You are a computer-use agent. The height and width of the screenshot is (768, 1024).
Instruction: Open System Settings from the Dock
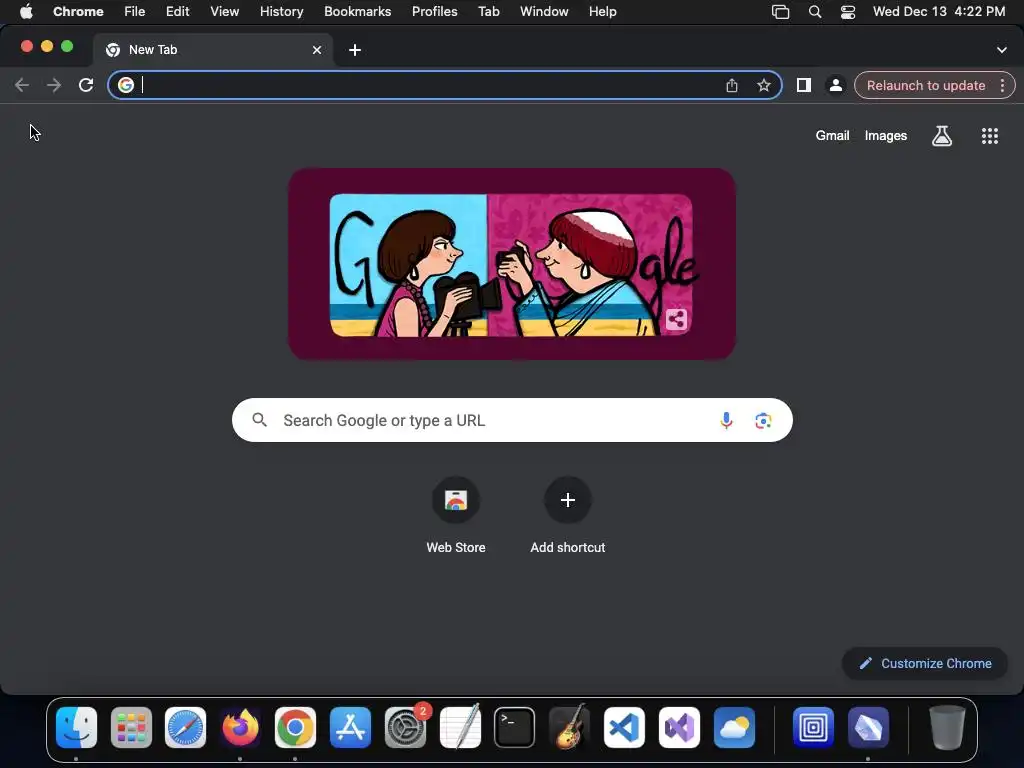pos(405,727)
